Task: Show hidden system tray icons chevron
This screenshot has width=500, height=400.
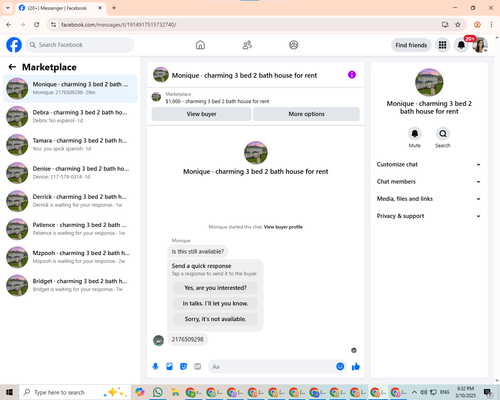Action: (x=414, y=392)
